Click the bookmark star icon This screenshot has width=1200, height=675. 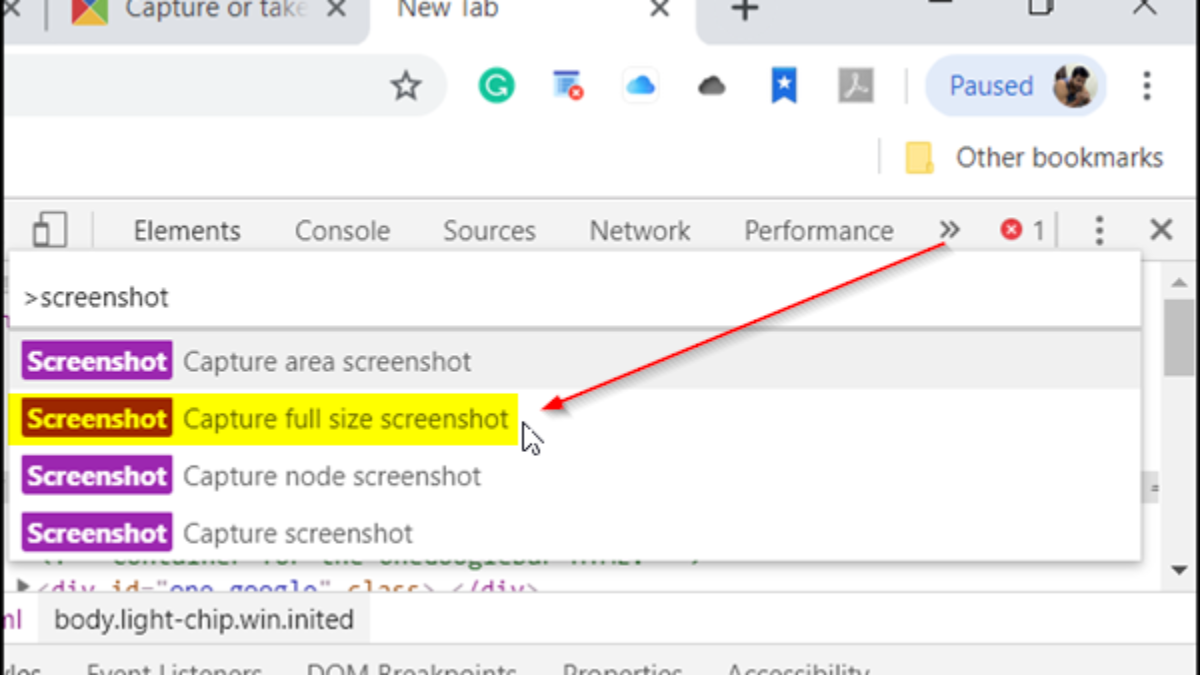(x=405, y=86)
